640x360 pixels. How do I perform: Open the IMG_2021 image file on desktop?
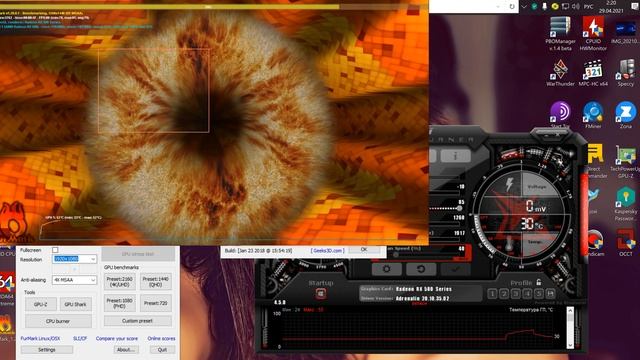click(625, 32)
